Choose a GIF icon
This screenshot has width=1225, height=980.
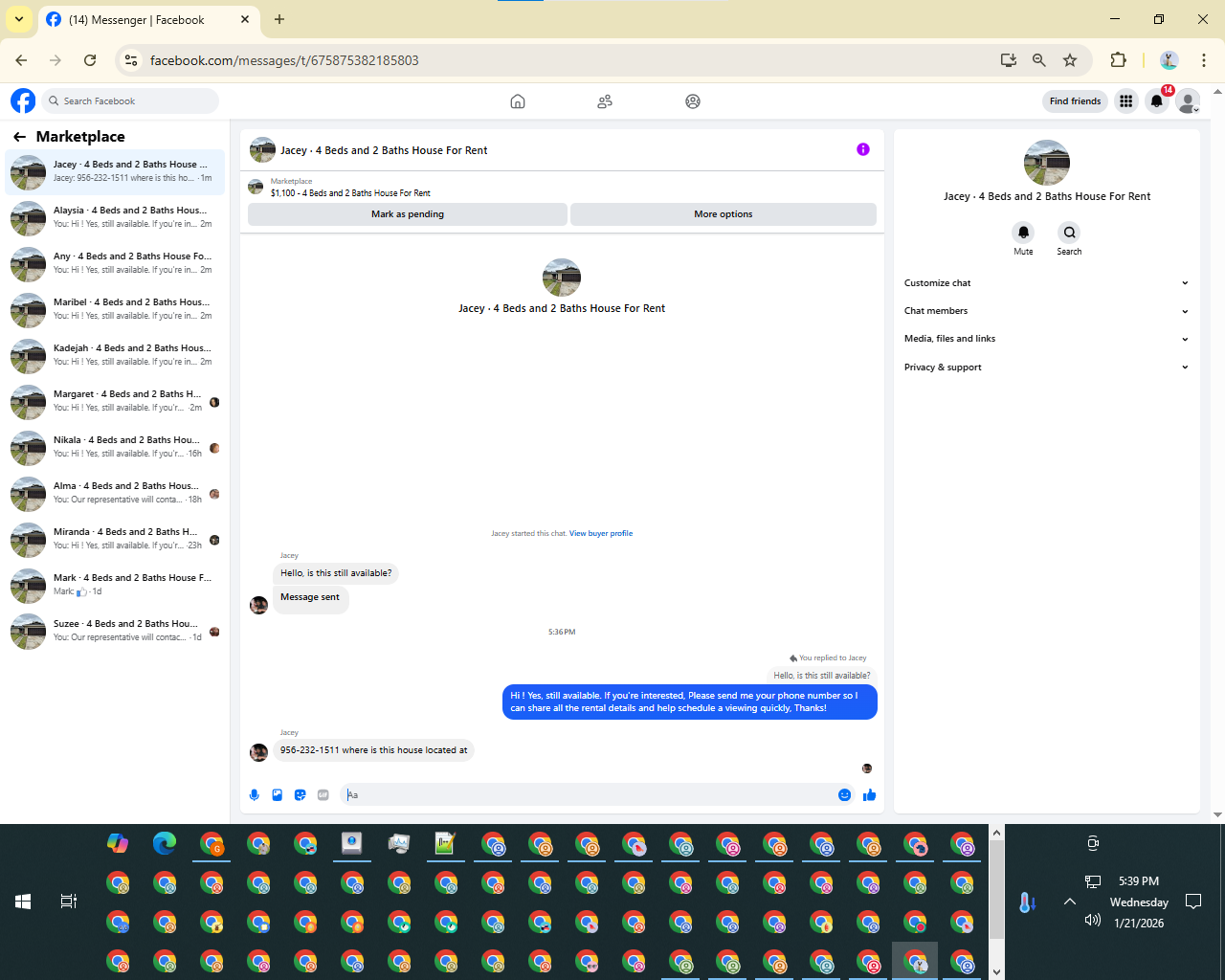pos(323,795)
